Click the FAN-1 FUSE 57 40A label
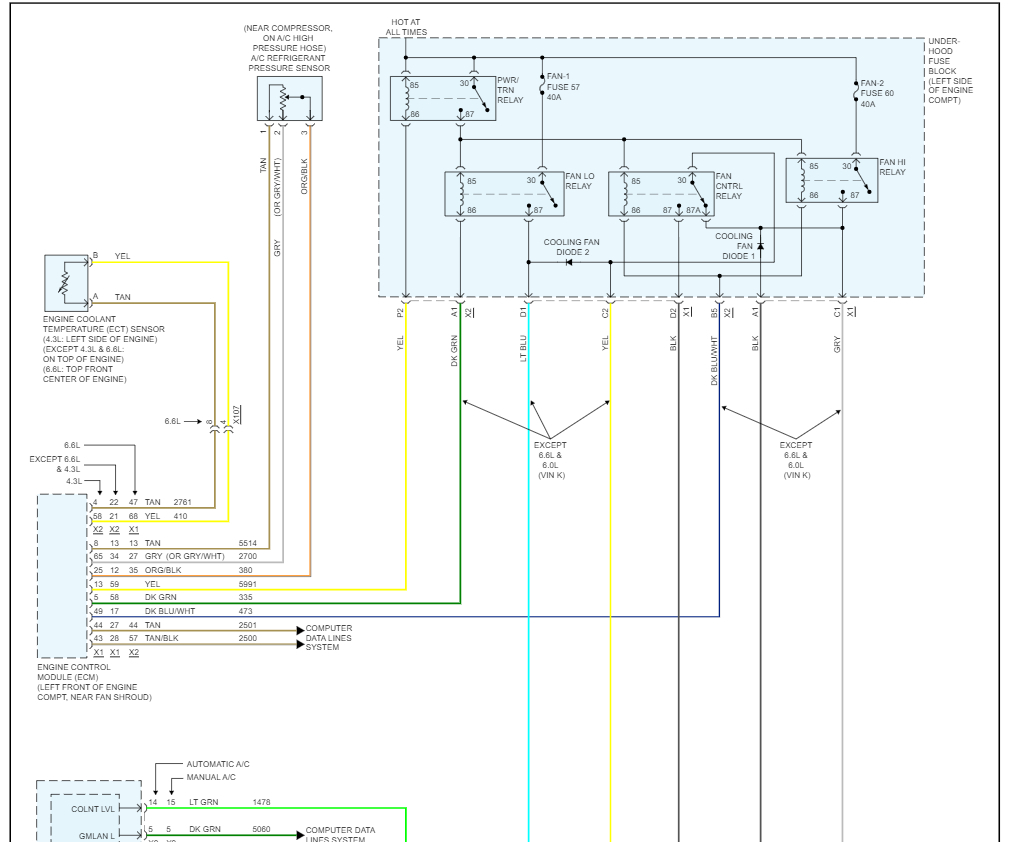Image resolution: width=1009 pixels, height=842 pixels. 563,87
